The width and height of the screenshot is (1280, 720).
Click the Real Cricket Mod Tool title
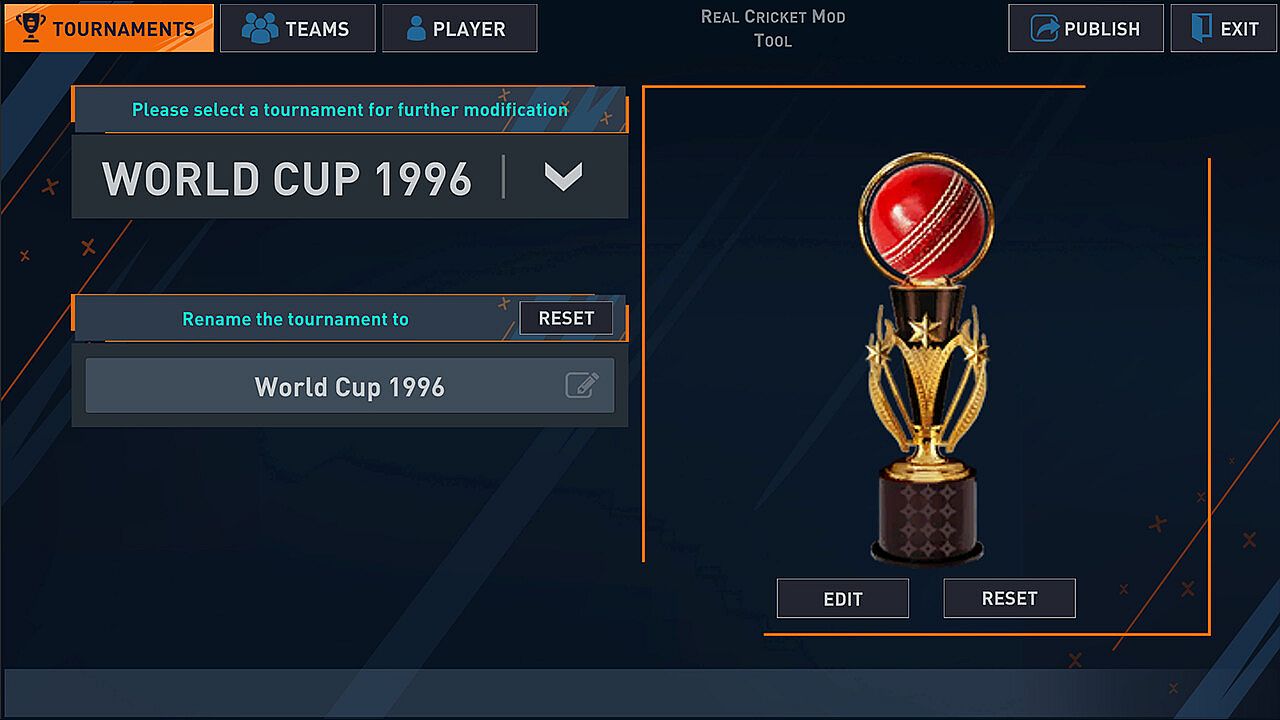773,29
